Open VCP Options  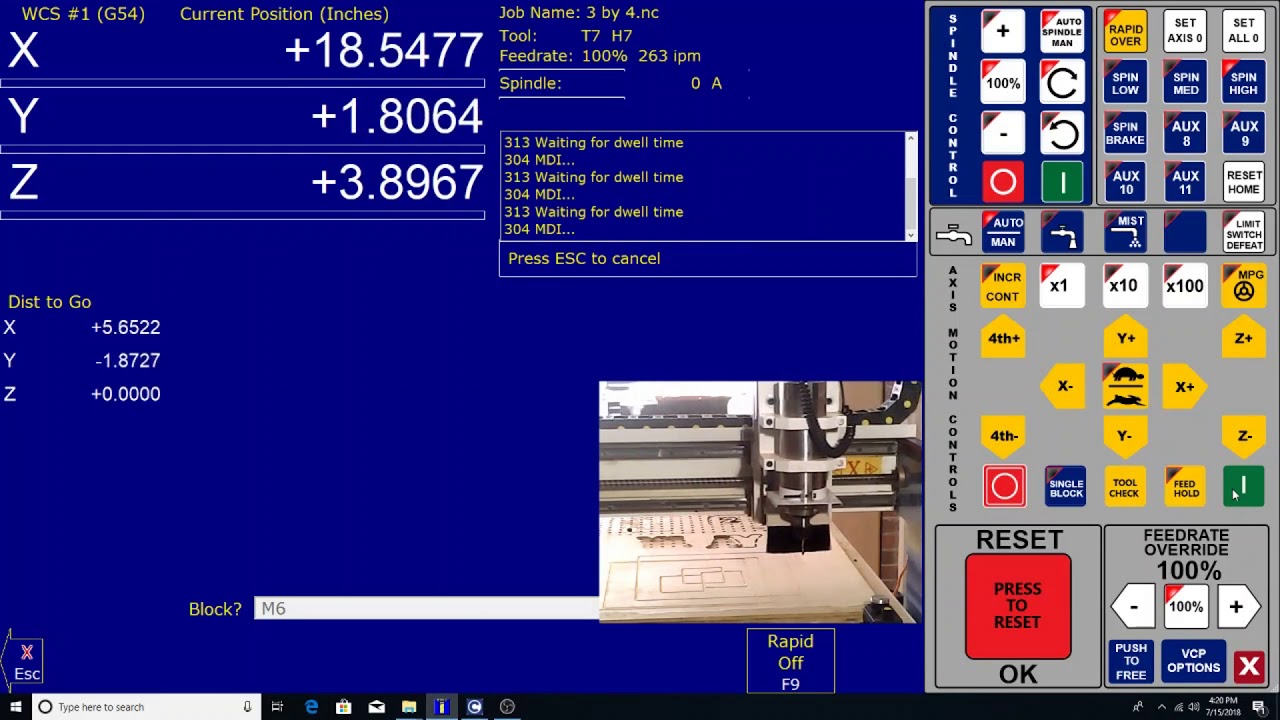1193,661
